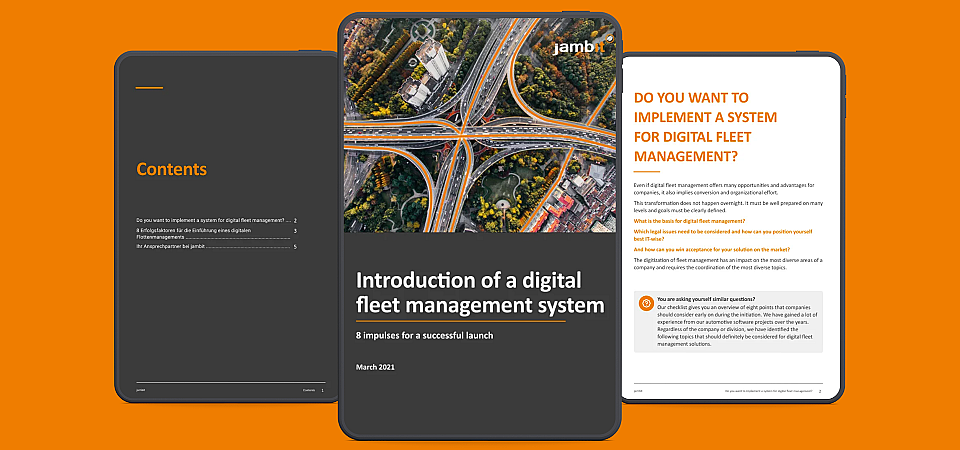Click paragraph starting "Even if digital fleet management offers"

point(724,189)
